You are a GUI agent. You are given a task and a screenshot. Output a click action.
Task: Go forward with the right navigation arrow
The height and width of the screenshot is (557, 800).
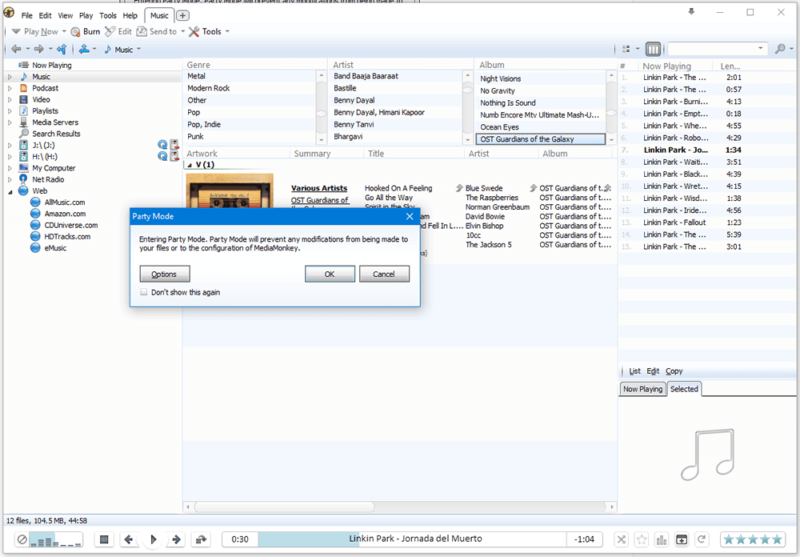click(39, 49)
